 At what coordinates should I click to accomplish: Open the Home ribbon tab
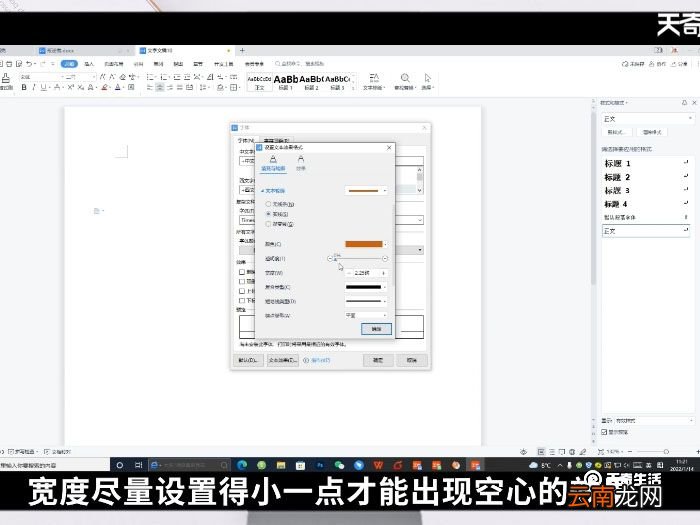69,64
